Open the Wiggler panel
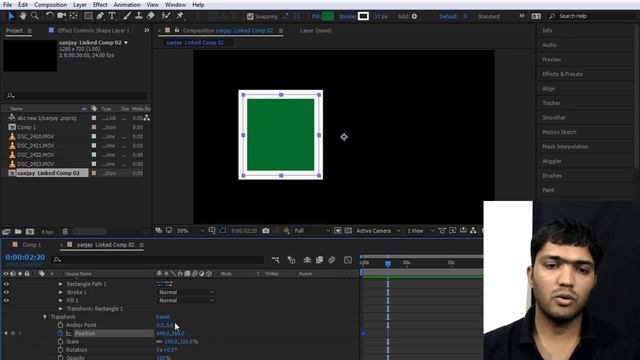Image resolution: width=640 pixels, height=360 pixels. coord(552,161)
